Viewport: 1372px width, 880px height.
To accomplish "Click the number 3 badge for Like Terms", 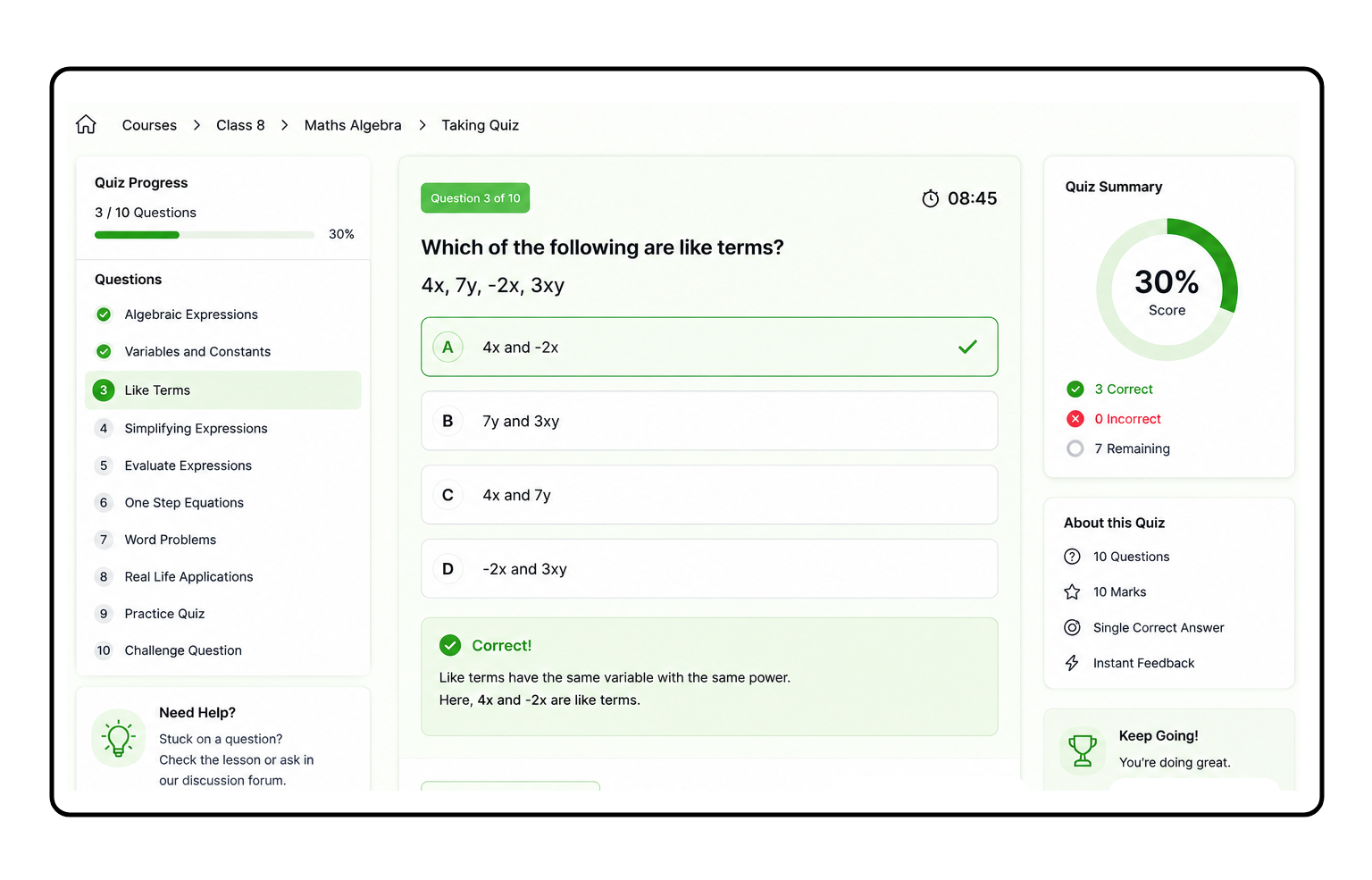I will tap(104, 390).
